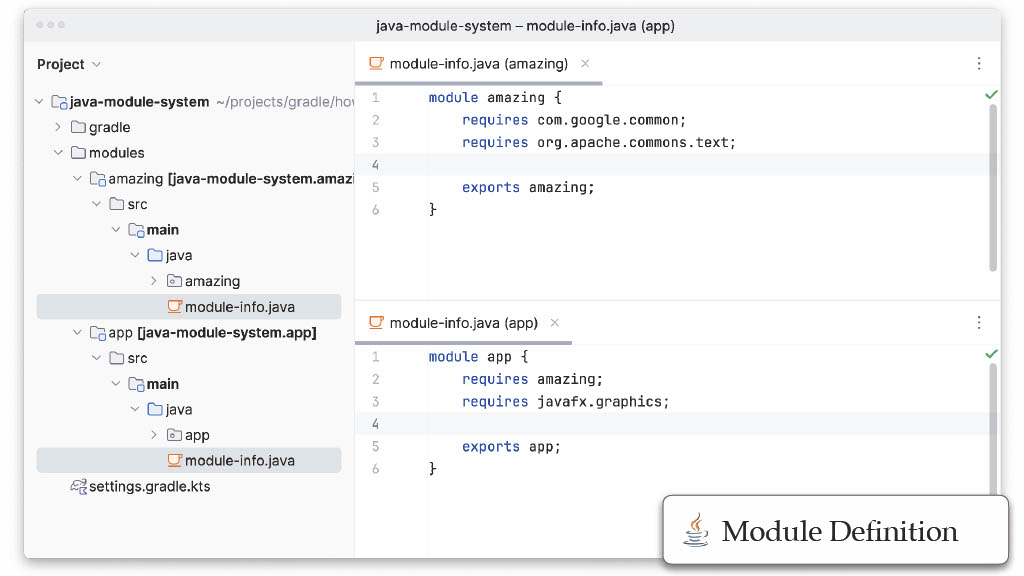The height and width of the screenshot is (576, 1024).
Task: Click green inspection checkmark in amazing editor
Action: 991,95
